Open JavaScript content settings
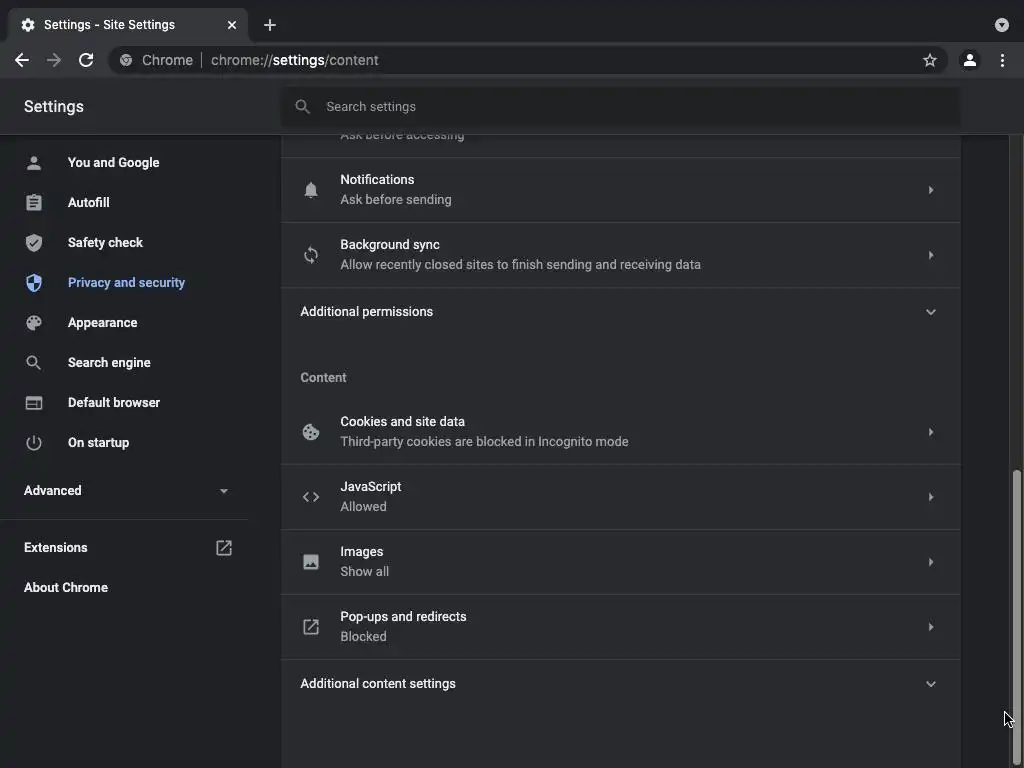 click(x=620, y=497)
